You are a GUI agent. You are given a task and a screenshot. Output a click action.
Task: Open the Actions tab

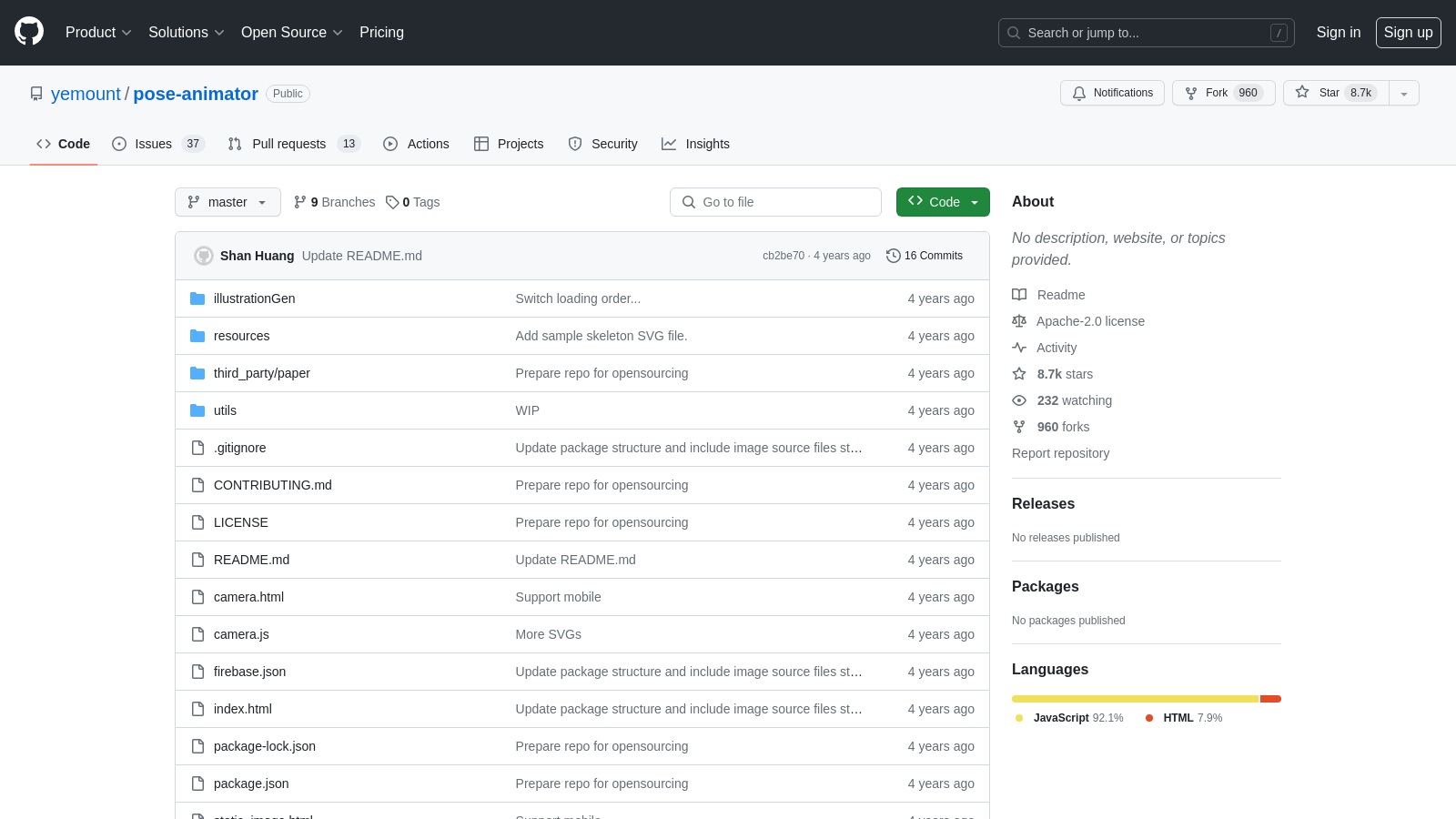416,144
